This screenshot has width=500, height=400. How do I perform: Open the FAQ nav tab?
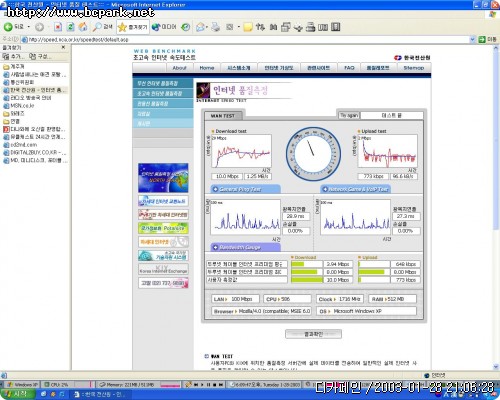click(349, 68)
